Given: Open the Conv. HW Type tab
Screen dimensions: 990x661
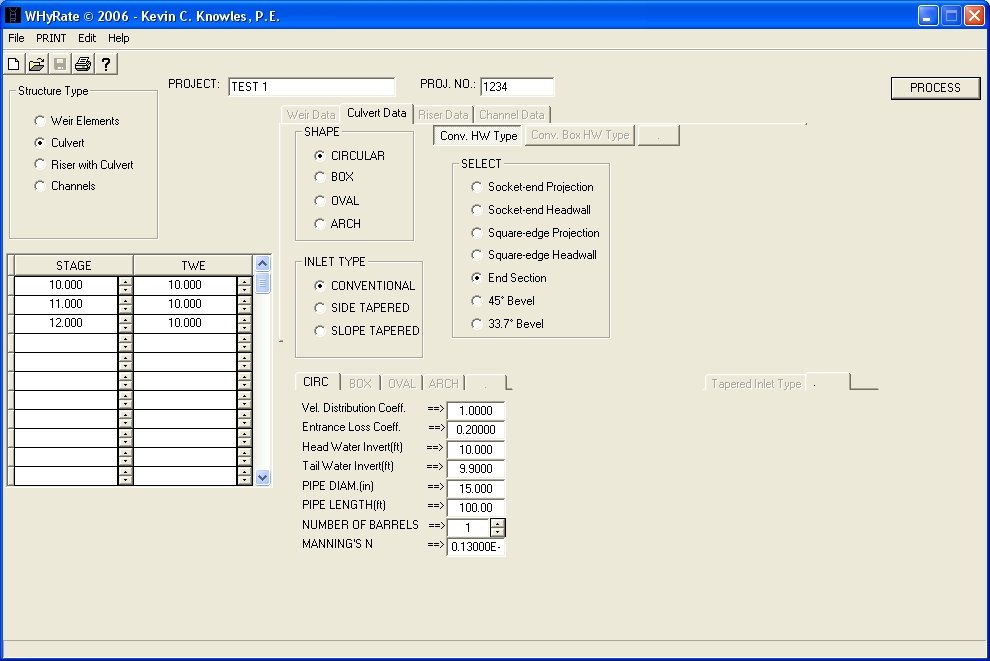Looking at the screenshot, I should pos(478,135).
